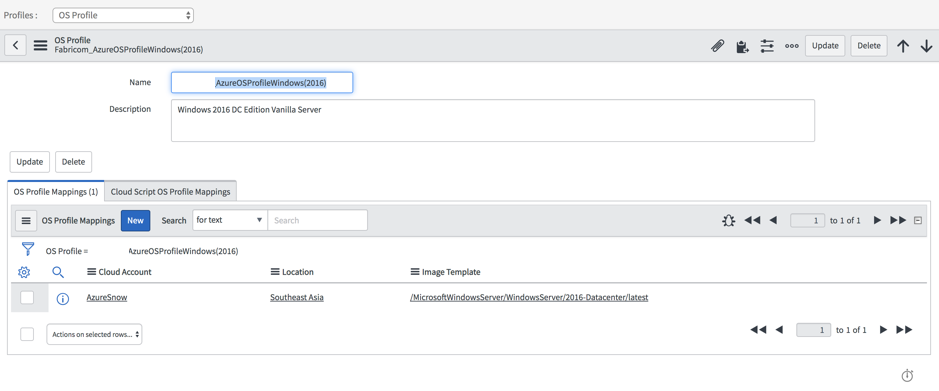Click the response time stopwatch icon
The image size is (939, 391).
pos(907,375)
